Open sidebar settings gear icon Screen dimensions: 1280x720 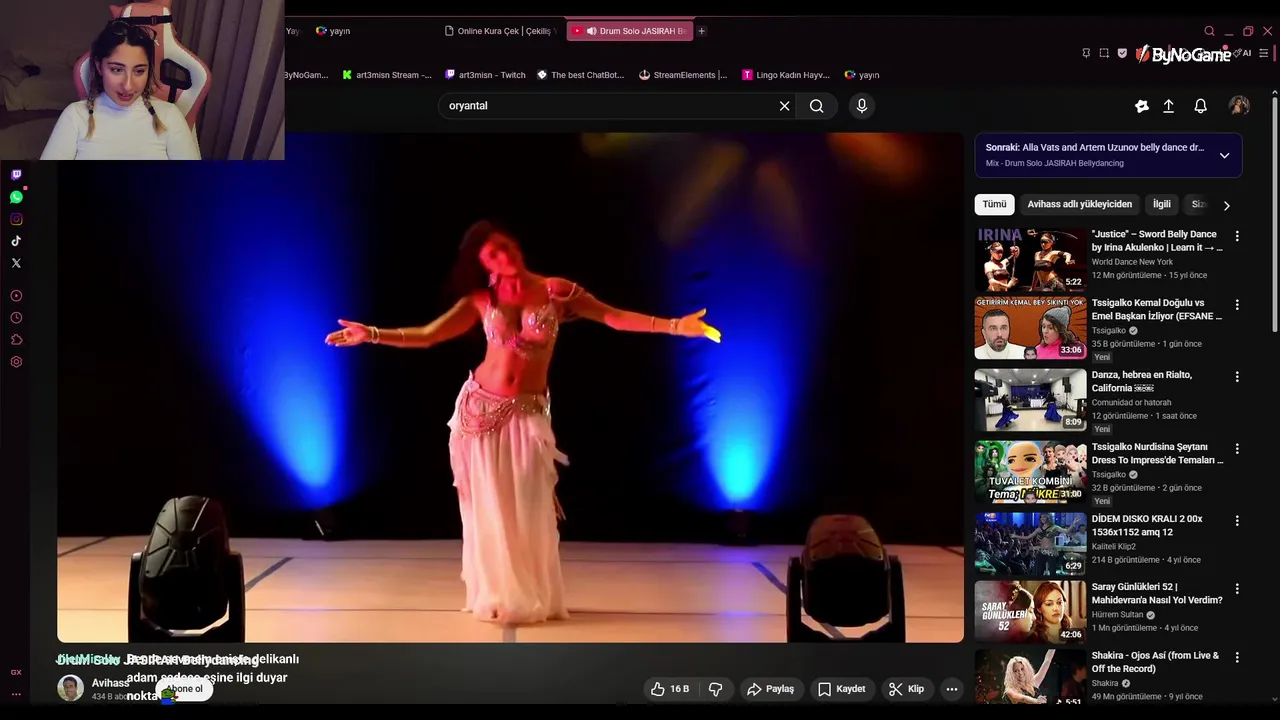tap(16, 362)
